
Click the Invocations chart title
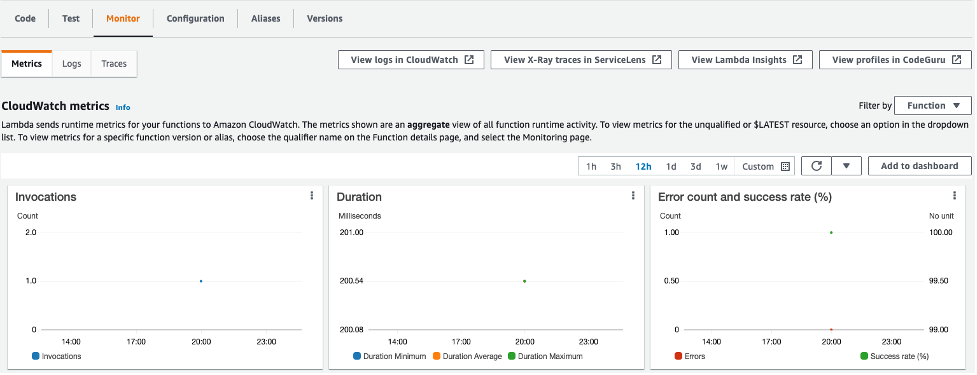point(46,197)
